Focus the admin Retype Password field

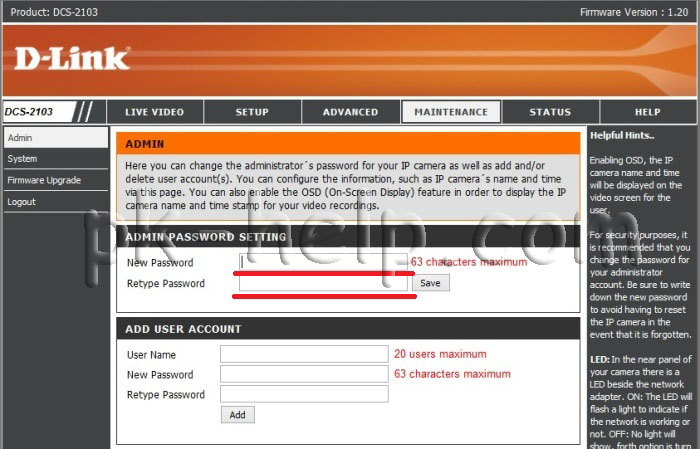tap(323, 283)
